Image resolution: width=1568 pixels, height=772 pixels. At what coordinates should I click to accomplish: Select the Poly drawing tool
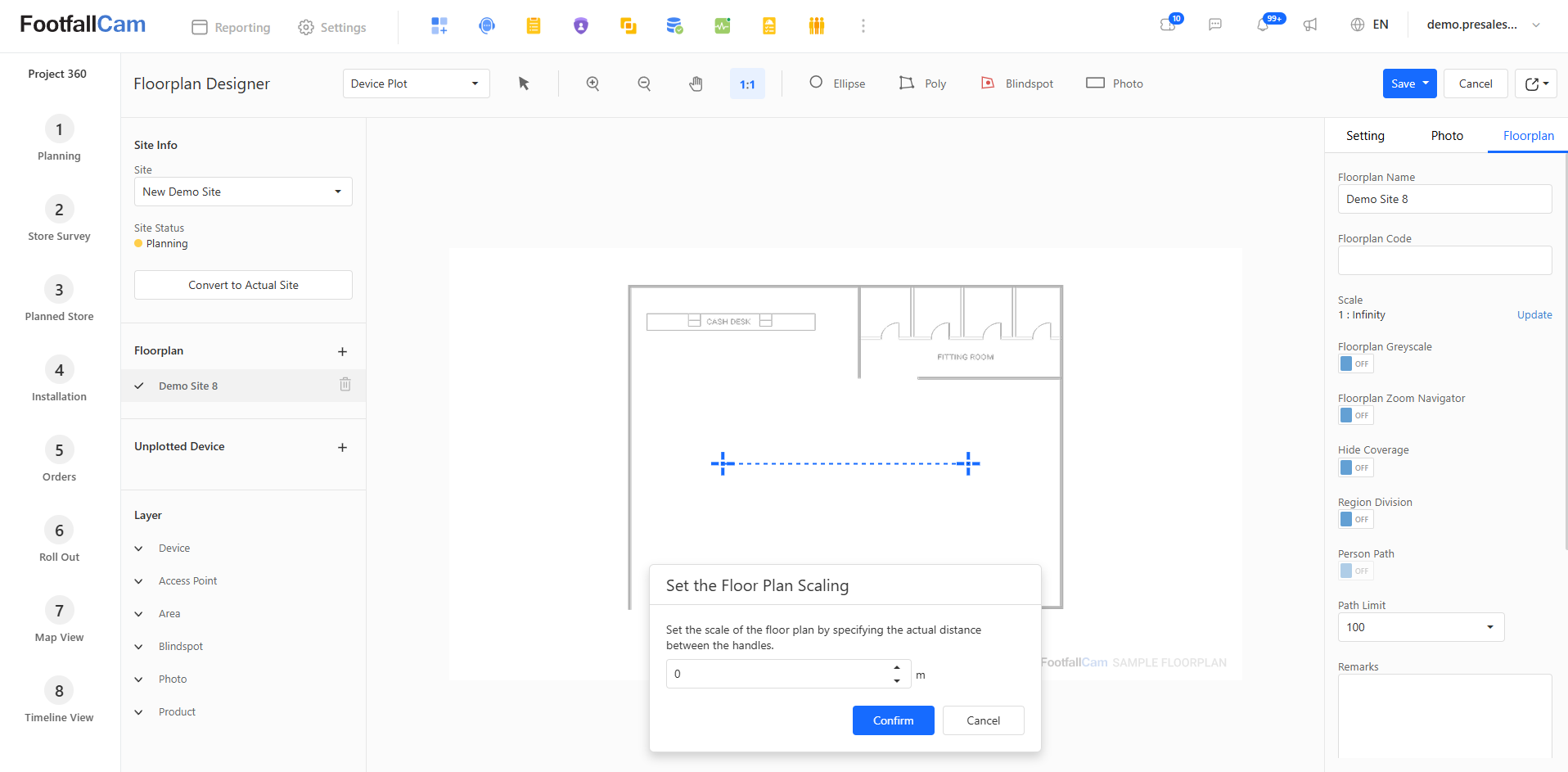click(x=922, y=84)
